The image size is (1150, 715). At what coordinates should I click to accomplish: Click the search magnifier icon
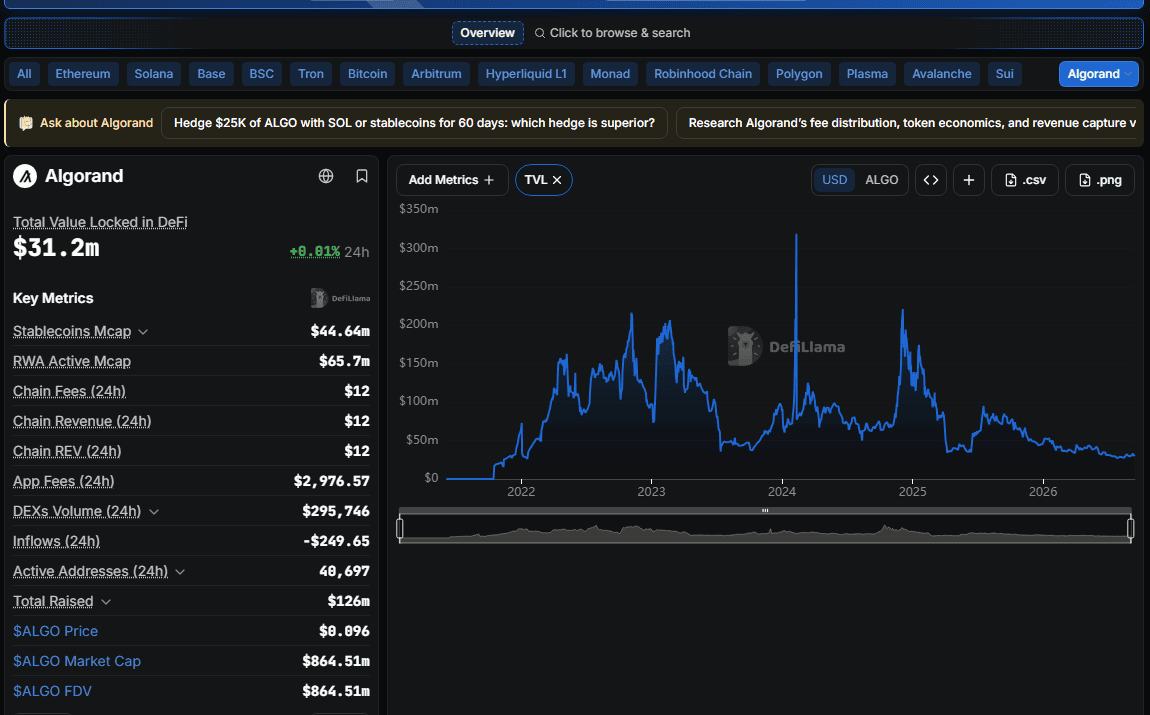coord(540,33)
